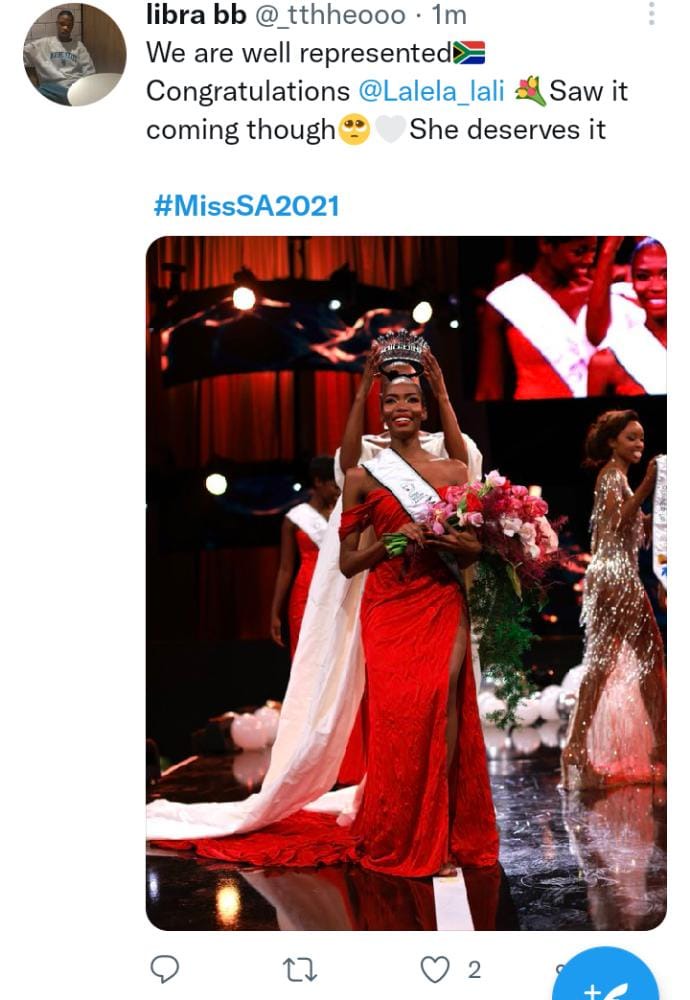The image size is (690, 1000).
Task: Retweet this post using the arrows icon
Action: [300, 969]
